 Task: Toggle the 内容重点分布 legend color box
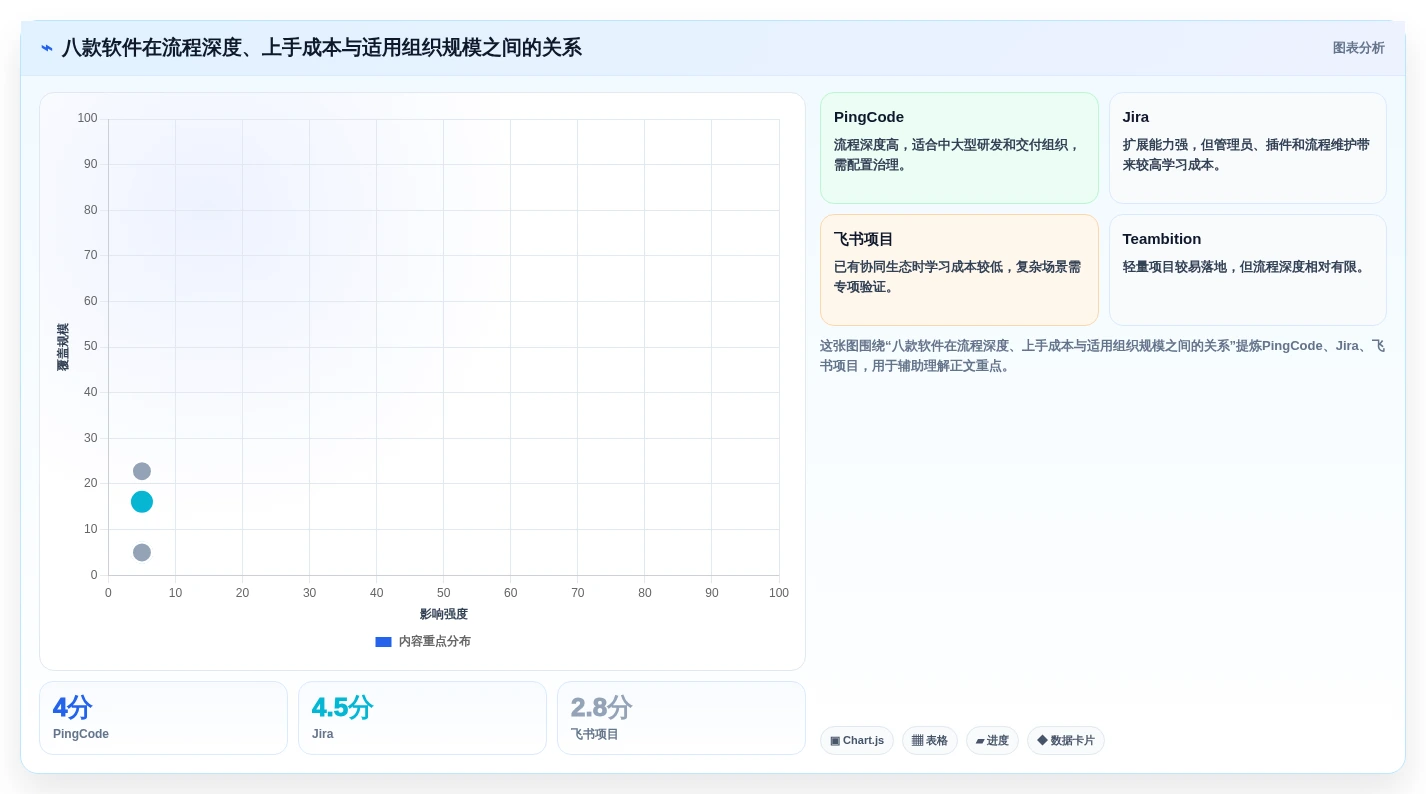383,642
